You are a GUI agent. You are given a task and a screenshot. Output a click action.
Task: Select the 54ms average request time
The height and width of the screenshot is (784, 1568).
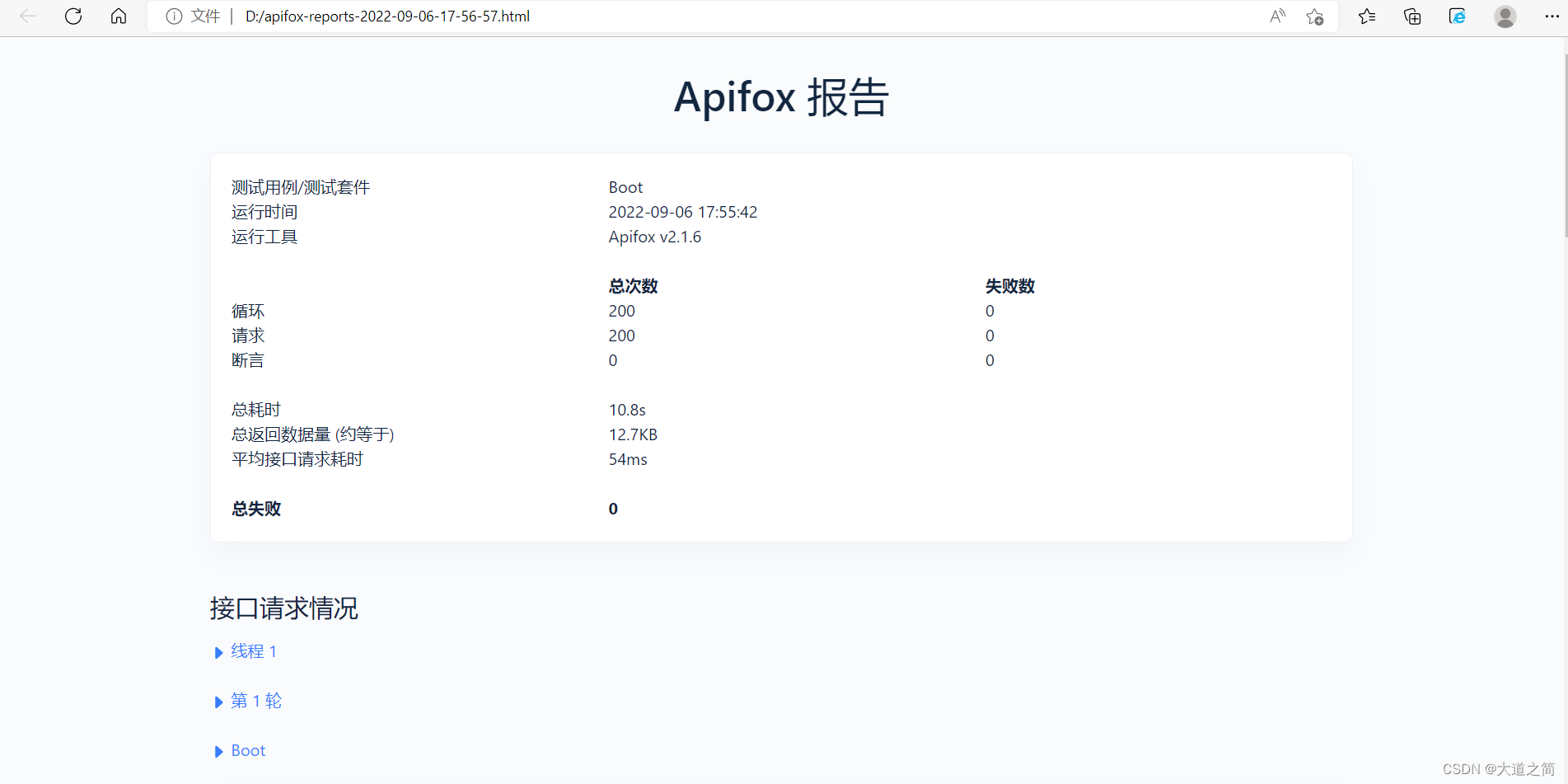coord(628,459)
